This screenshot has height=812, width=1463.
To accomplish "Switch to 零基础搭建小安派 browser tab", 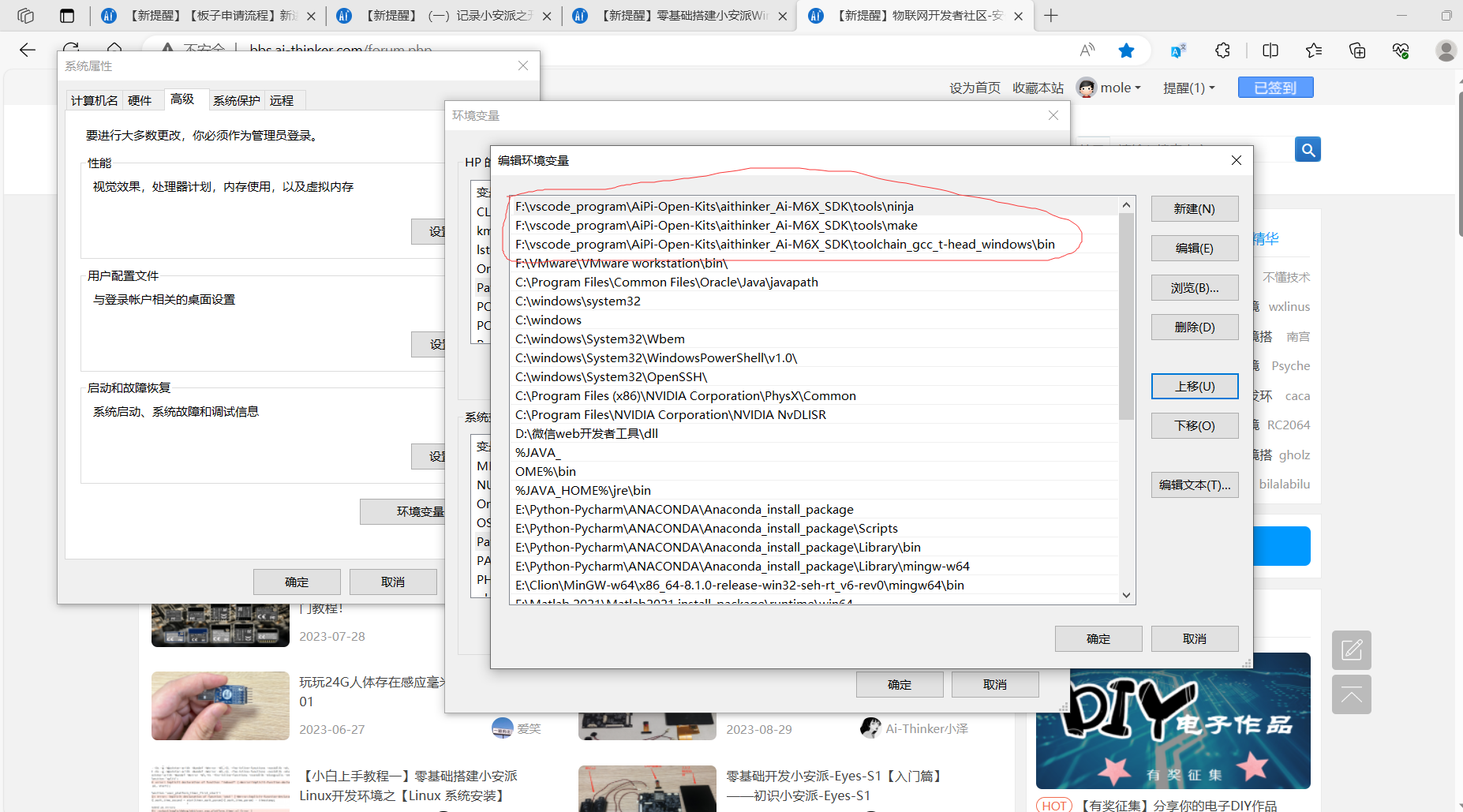I will click(x=680, y=16).
